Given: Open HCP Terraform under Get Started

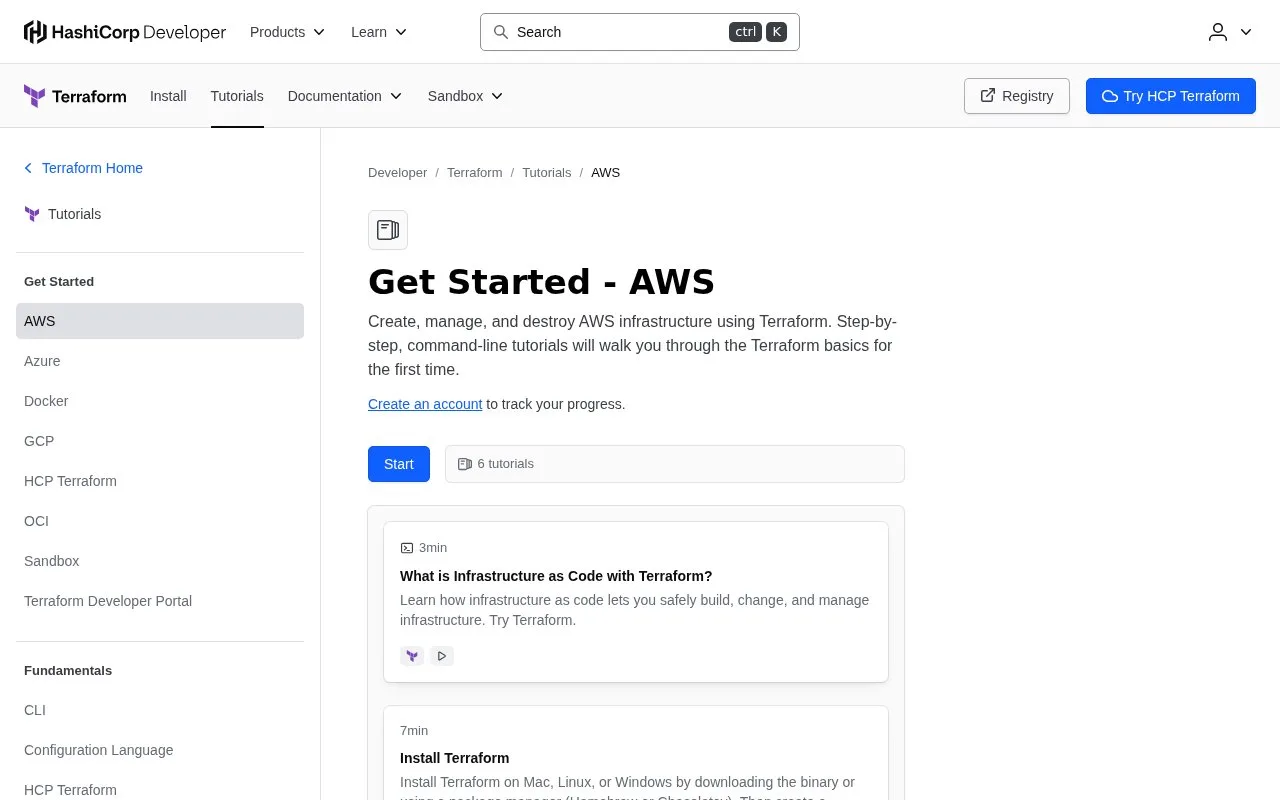Looking at the screenshot, I should pyautogui.click(x=160, y=481).
